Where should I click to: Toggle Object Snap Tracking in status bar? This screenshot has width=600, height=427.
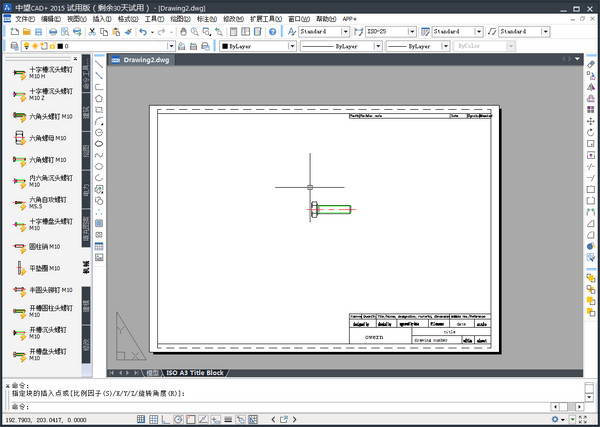coord(203,419)
